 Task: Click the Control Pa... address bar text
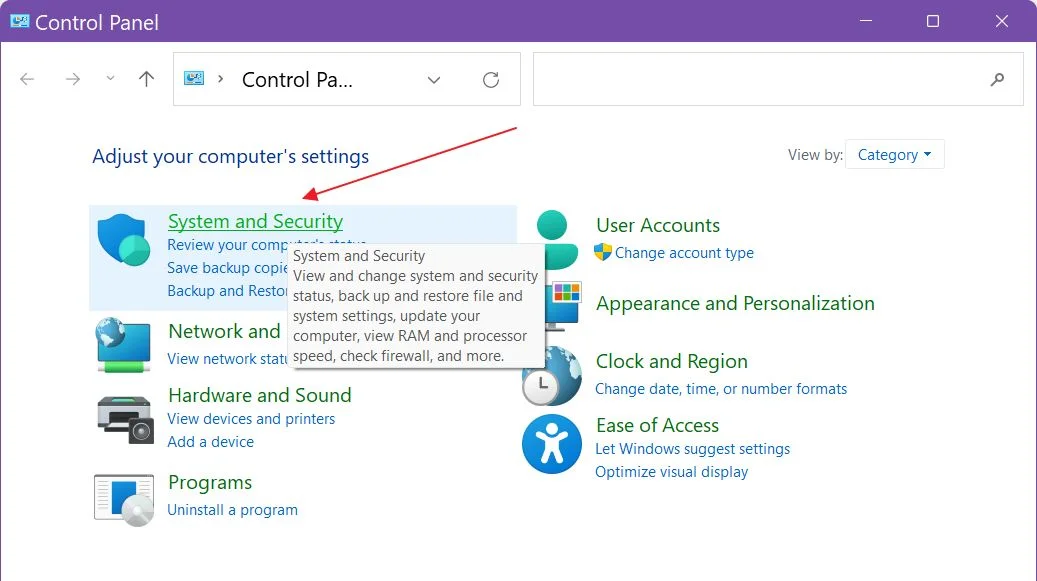[297, 80]
